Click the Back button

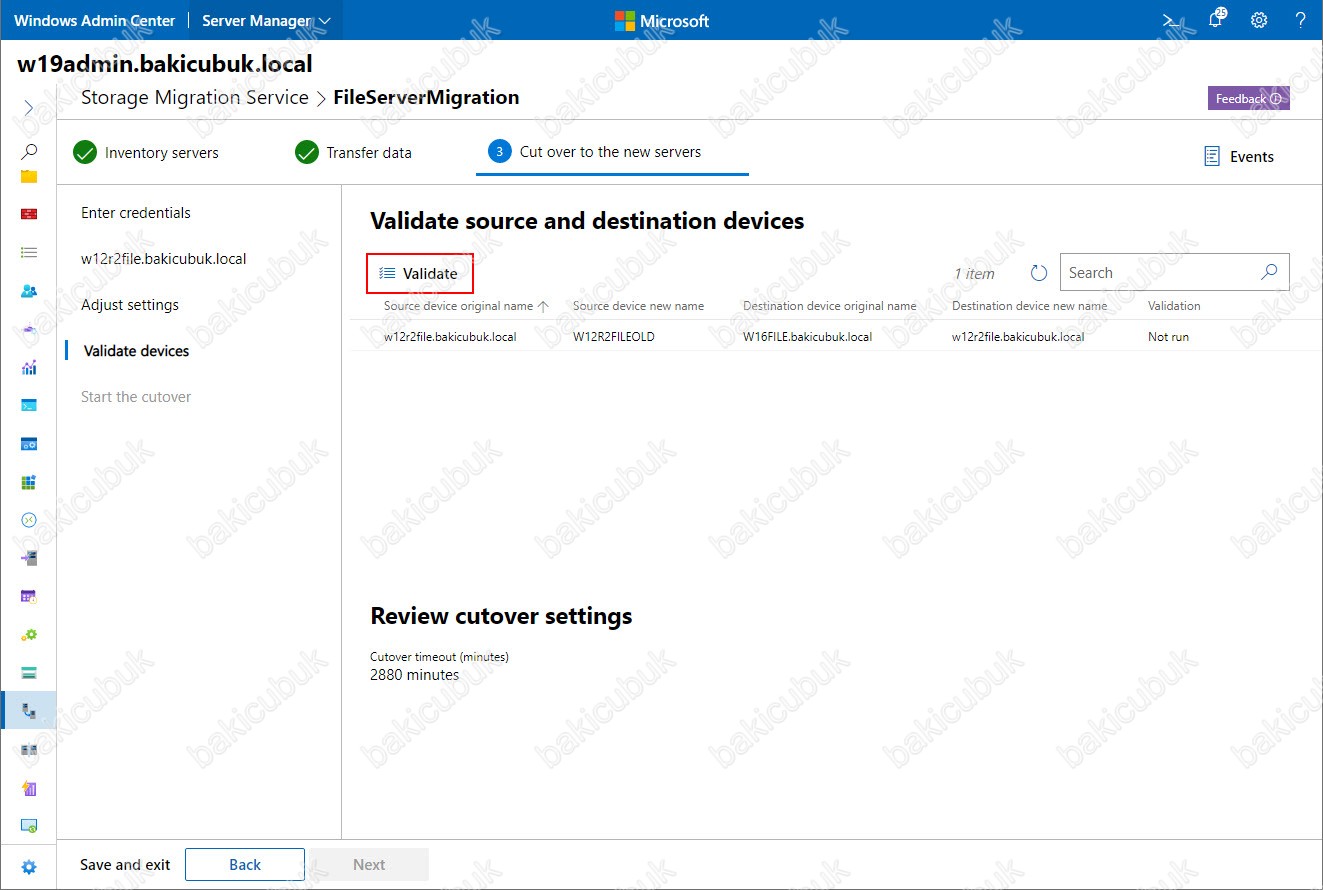coord(245,865)
